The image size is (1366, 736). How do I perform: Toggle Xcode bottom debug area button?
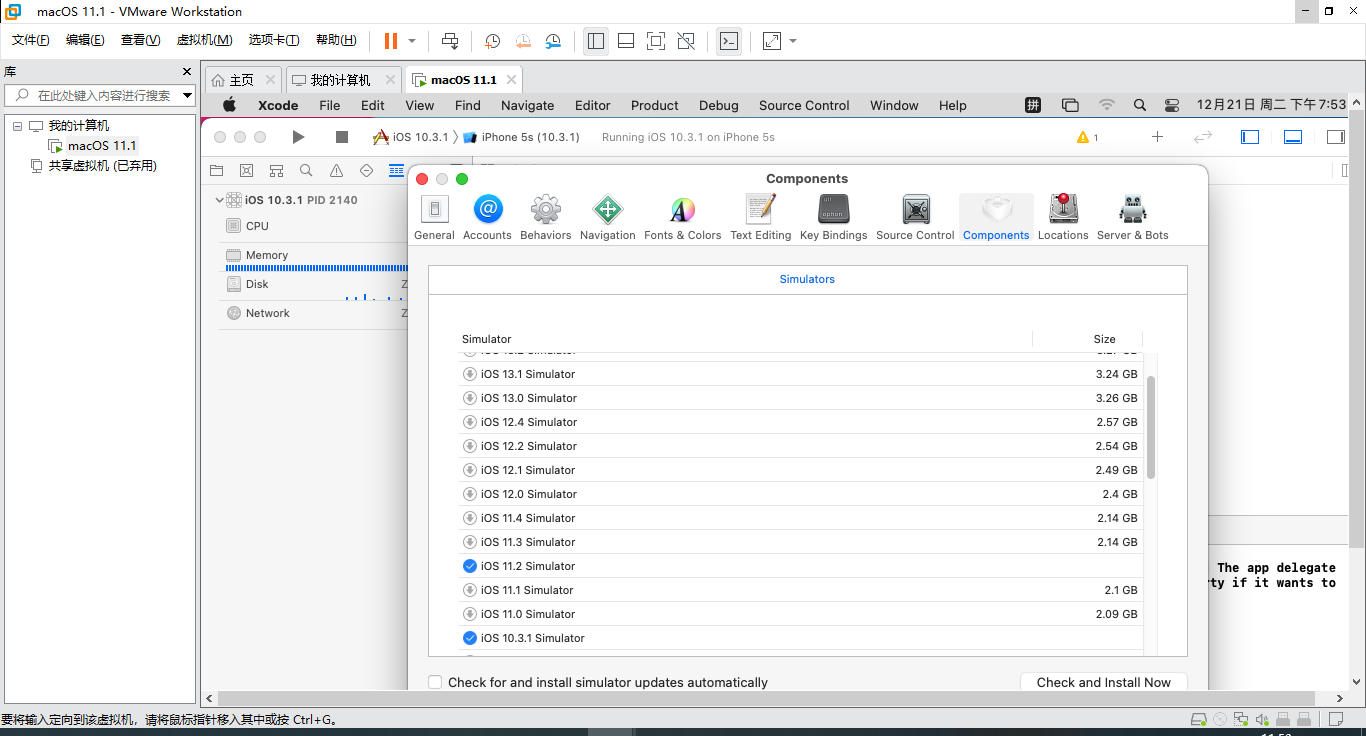pos(1293,137)
